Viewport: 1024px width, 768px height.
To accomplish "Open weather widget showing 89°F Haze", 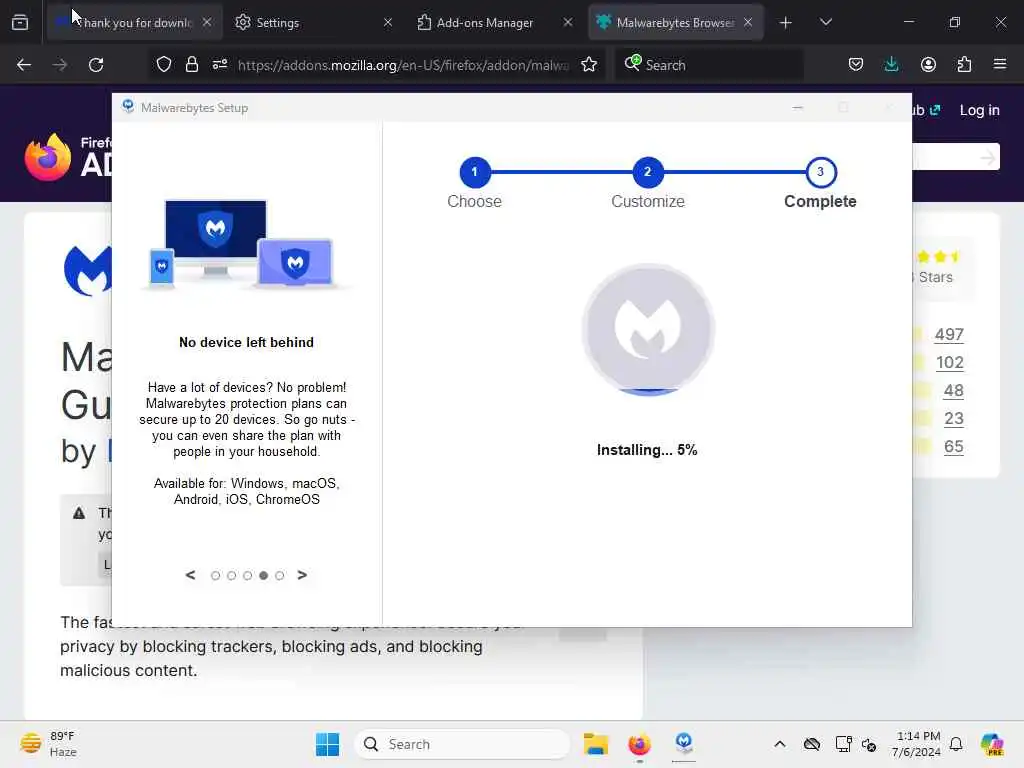I will pyautogui.click(x=48, y=744).
